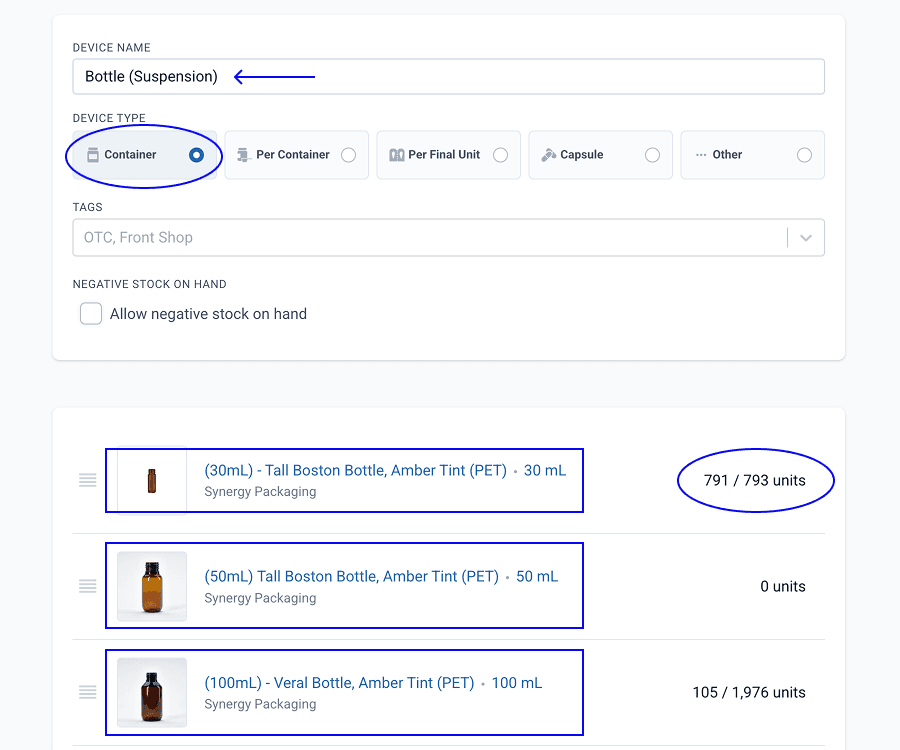Screen dimensions: 900x750
Task: Click the Tags field with OTC, Front Shop placeholder
Action: click(448, 238)
